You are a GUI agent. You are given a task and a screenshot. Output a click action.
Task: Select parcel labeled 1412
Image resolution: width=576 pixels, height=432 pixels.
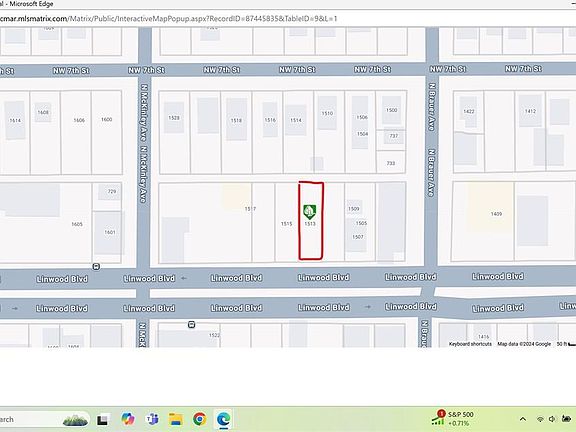tap(530, 111)
